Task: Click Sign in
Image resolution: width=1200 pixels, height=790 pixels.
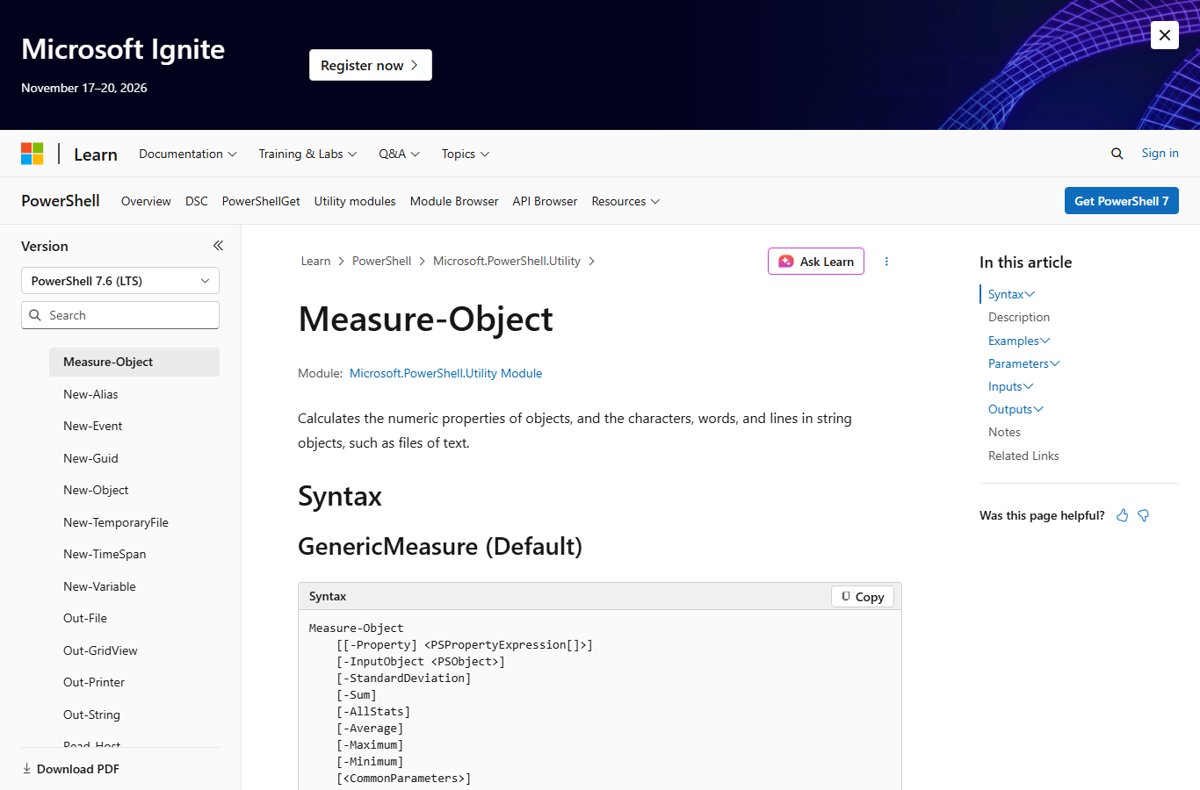Action: (1160, 153)
